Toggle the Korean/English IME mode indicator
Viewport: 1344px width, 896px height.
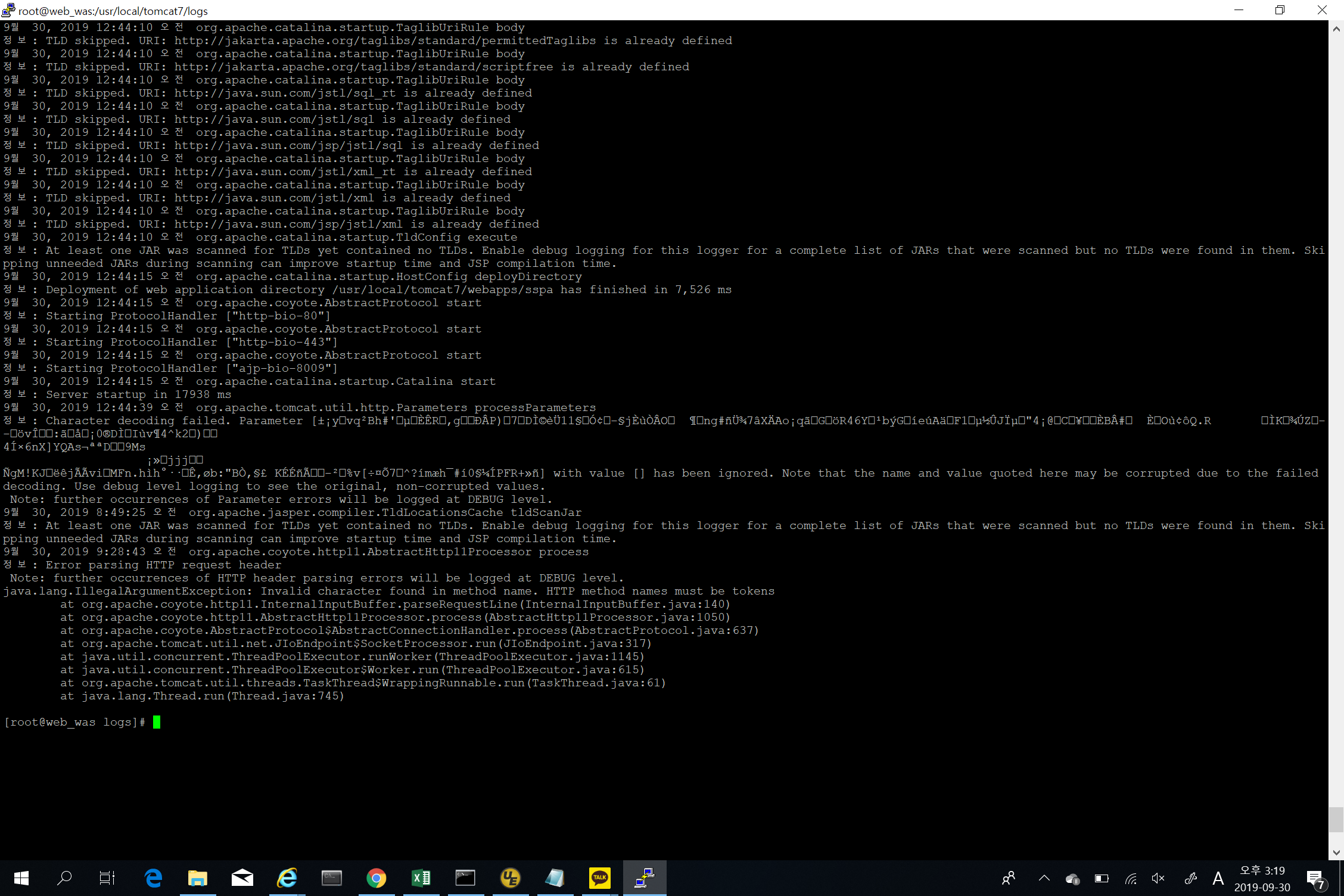pos(1218,878)
